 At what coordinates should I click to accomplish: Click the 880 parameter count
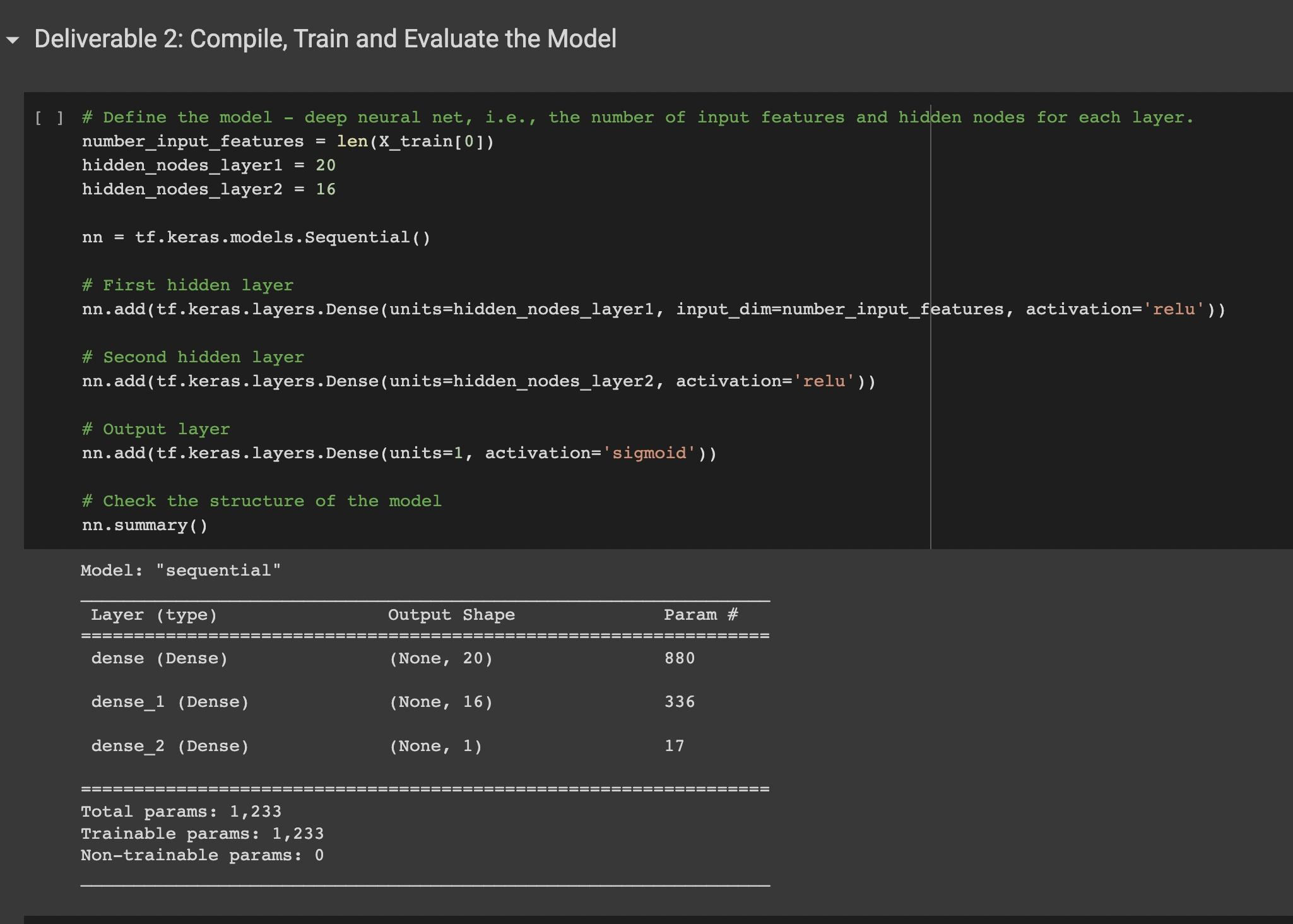pos(680,658)
